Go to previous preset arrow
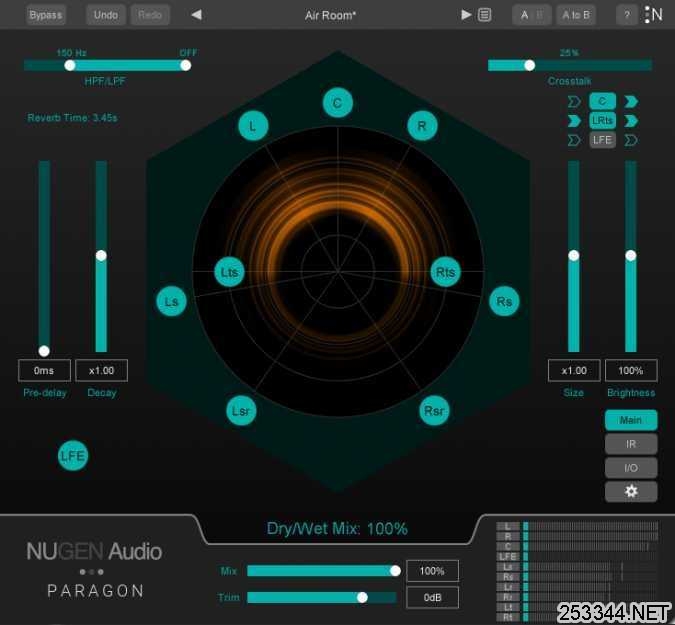The width and height of the screenshot is (675, 625). pyautogui.click(x=196, y=15)
